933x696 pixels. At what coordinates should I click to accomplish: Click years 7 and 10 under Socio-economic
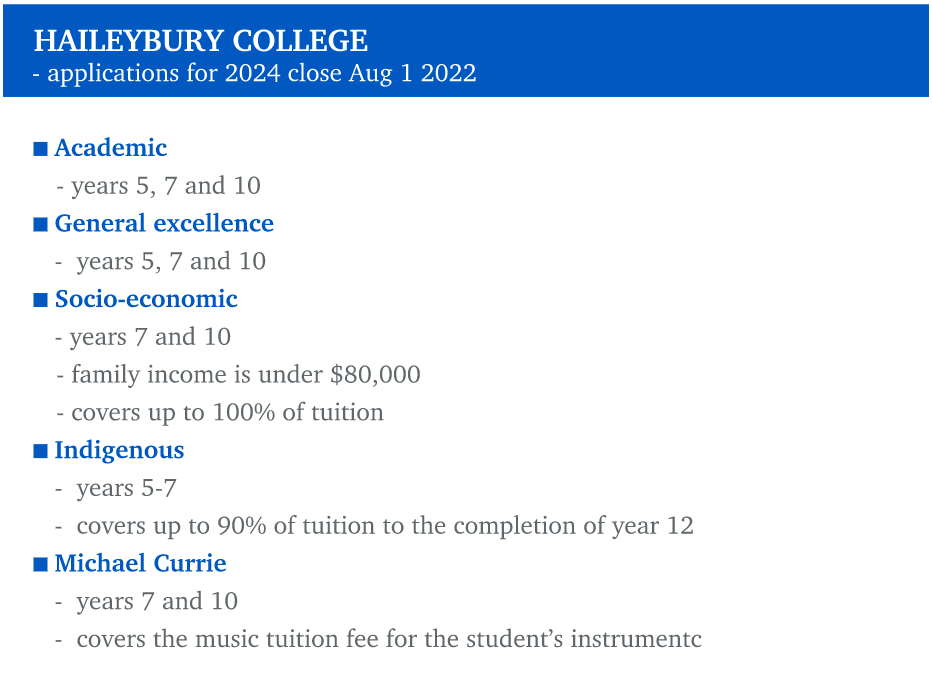coord(143,337)
